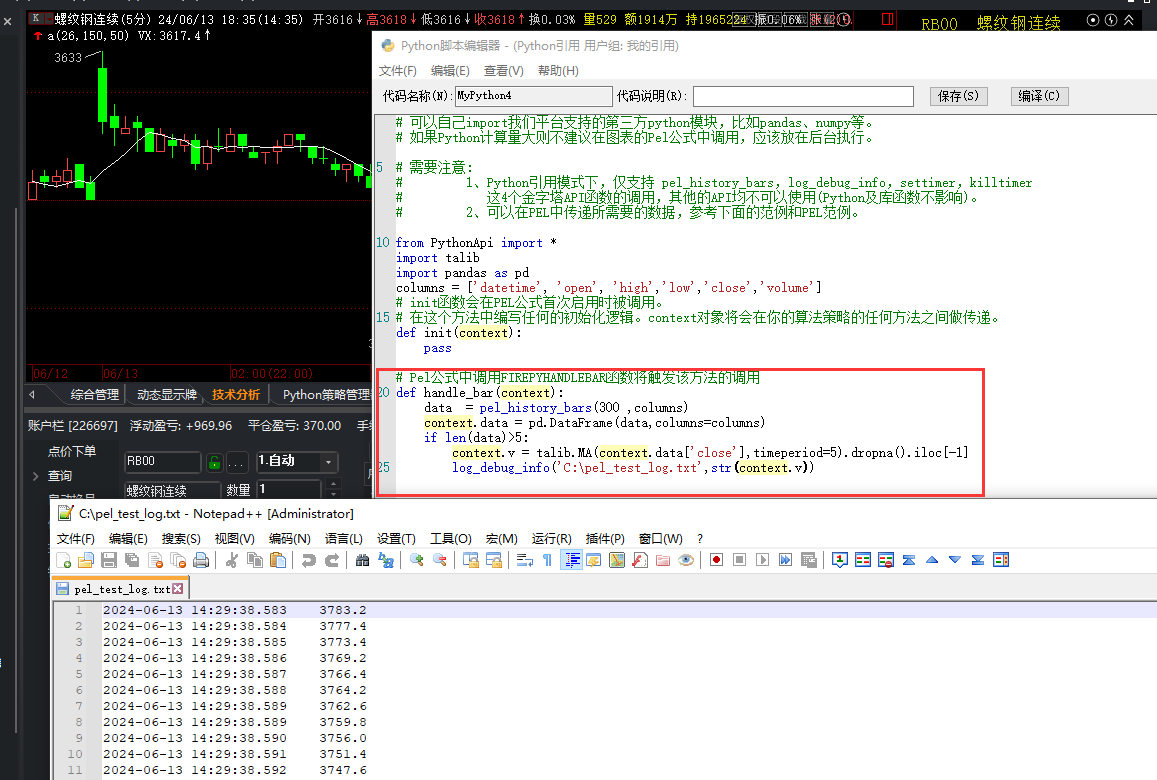This screenshot has width=1157, height=780.
Task: Jump to the next item using down triangle
Action: click(955, 560)
